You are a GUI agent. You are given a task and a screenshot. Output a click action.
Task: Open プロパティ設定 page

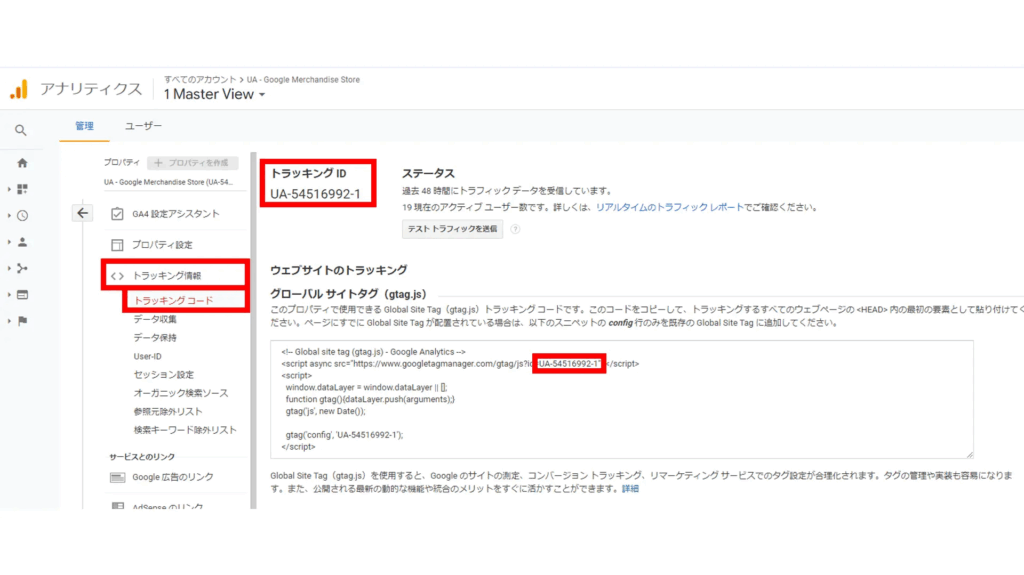tap(162, 245)
